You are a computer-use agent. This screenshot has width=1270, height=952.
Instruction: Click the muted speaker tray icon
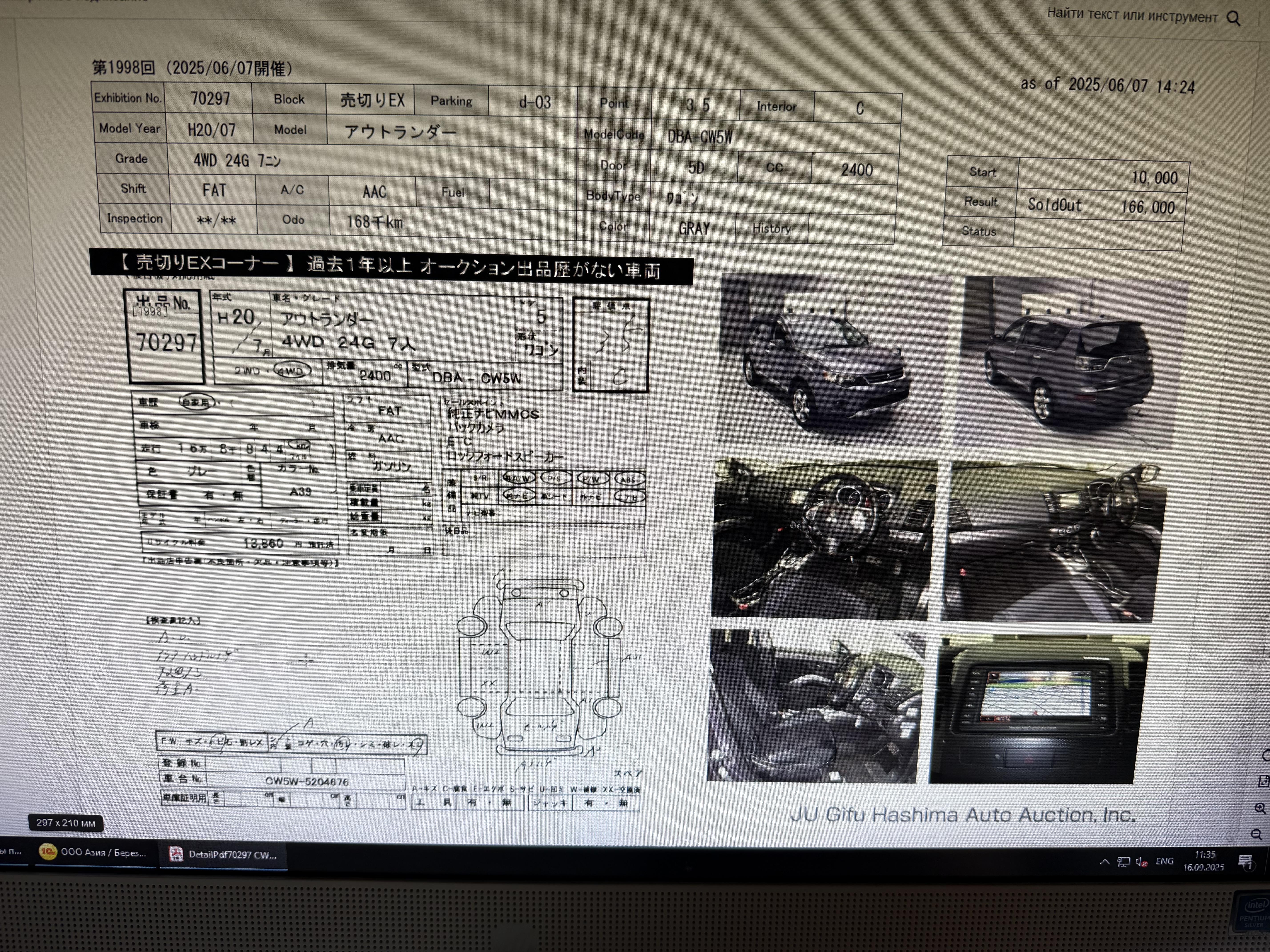point(1141,862)
